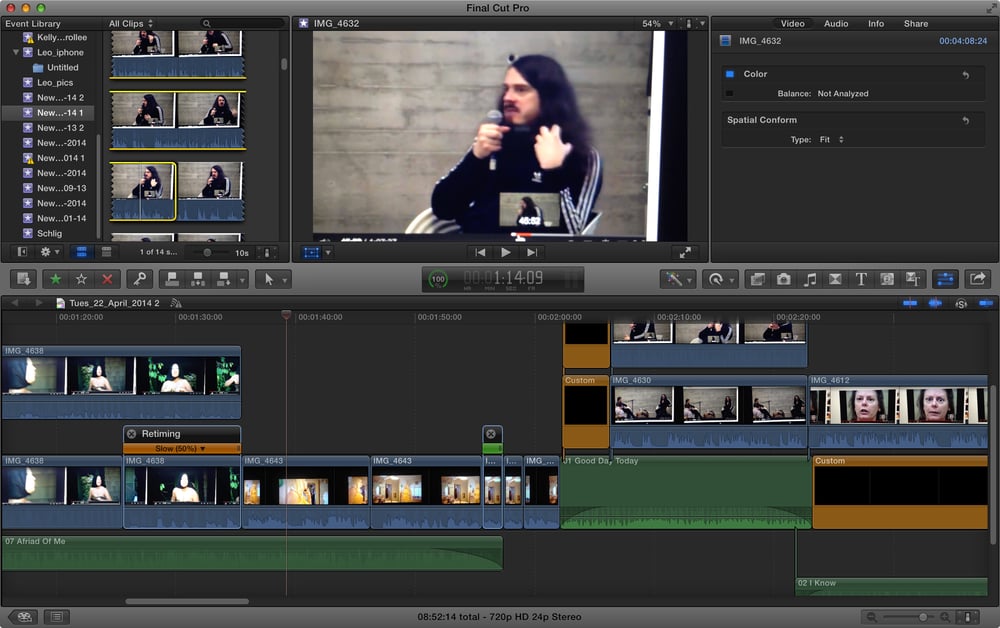Screen dimensions: 1000x628
Task: Collapse the Leo_iphone event in the library
Action: coord(16,52)
